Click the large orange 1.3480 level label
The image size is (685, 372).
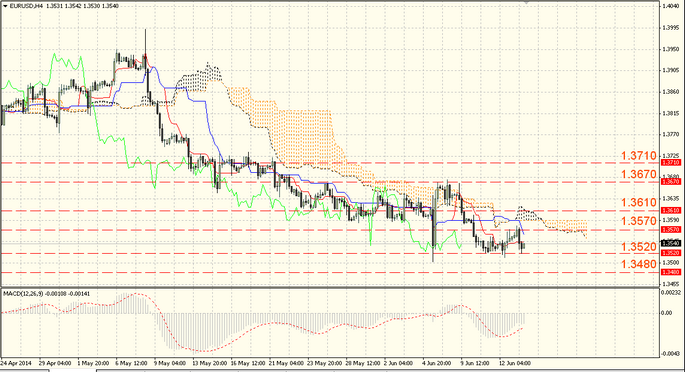[x=639, y=264]
